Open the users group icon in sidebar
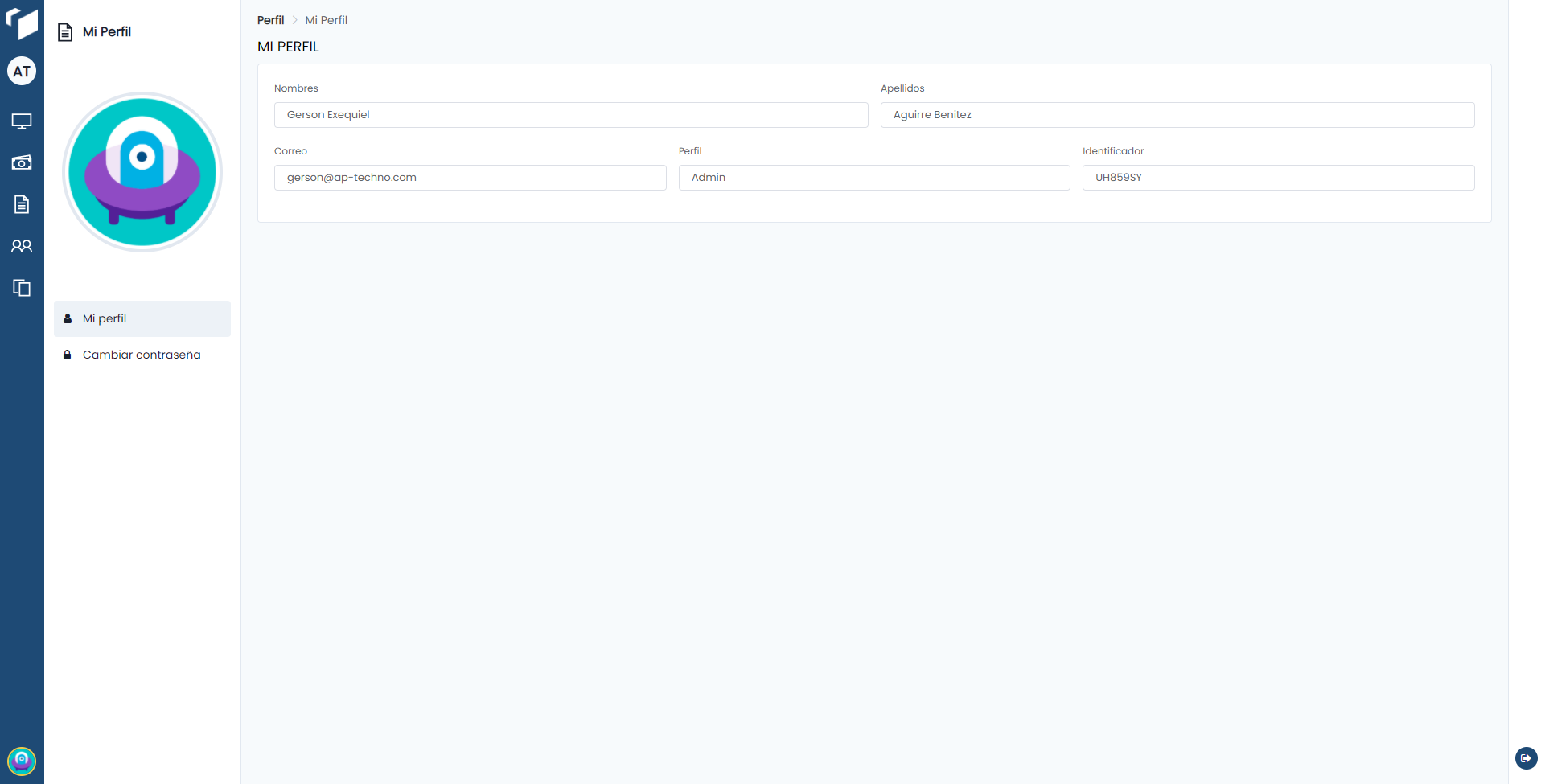Screen dimensions: 1541x784 (22, 246)
